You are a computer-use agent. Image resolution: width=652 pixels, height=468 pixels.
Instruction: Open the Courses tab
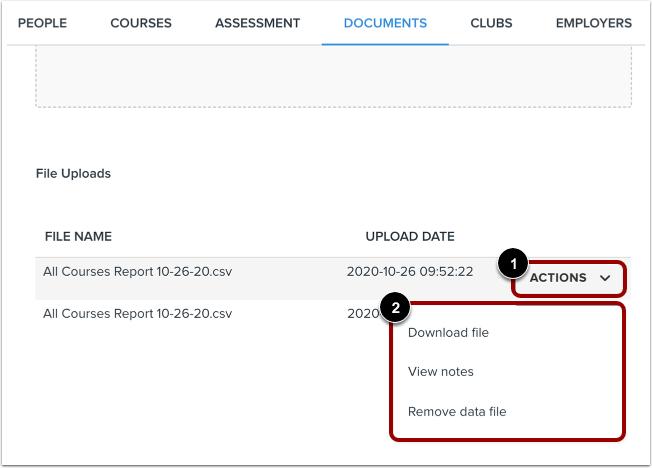coord(141,23)
